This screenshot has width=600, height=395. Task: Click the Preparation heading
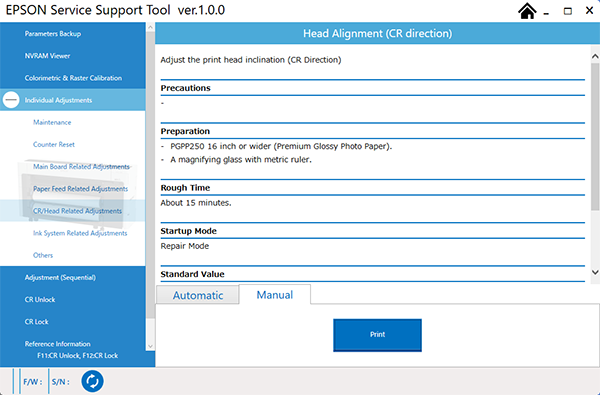point(185,131)
